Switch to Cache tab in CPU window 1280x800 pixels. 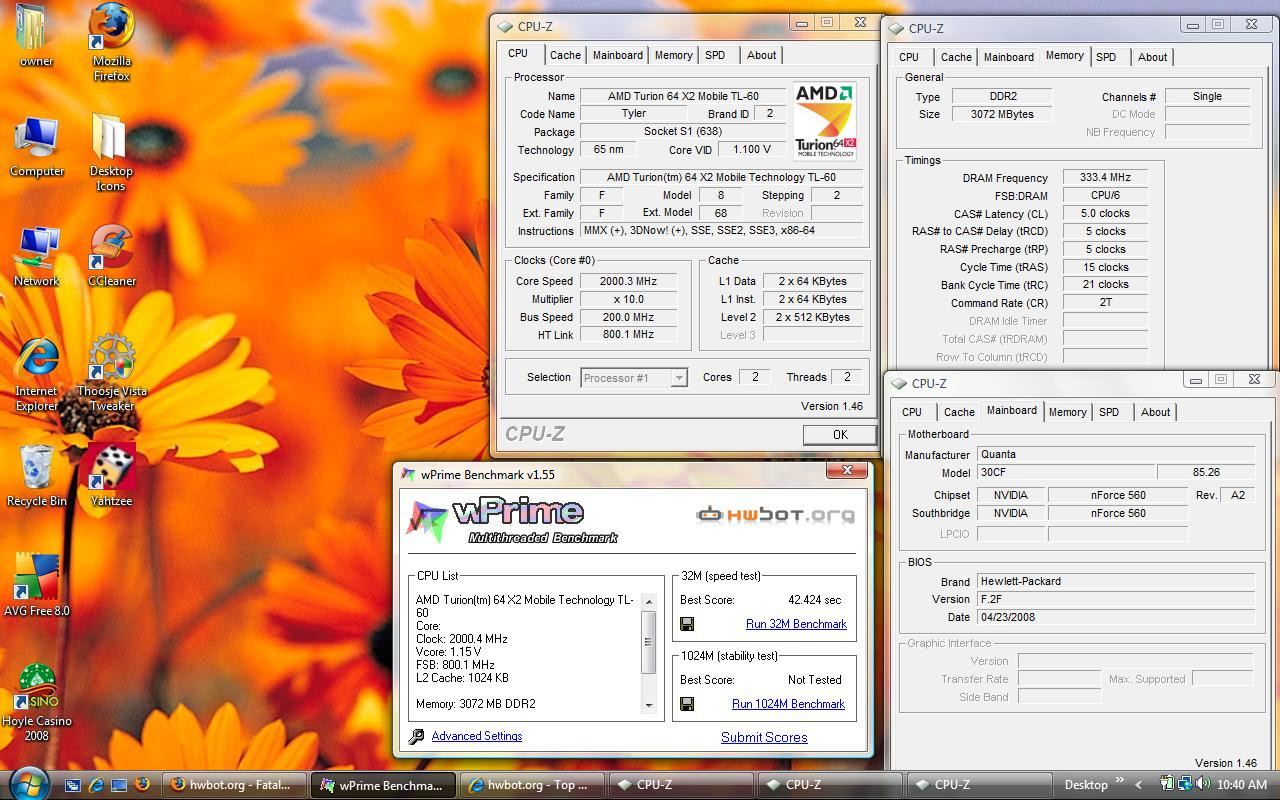(x=565, y=56)
